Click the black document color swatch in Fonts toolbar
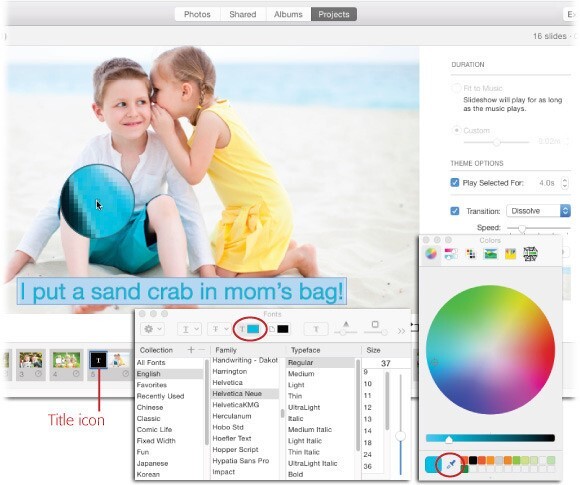 tap(283, 329)
